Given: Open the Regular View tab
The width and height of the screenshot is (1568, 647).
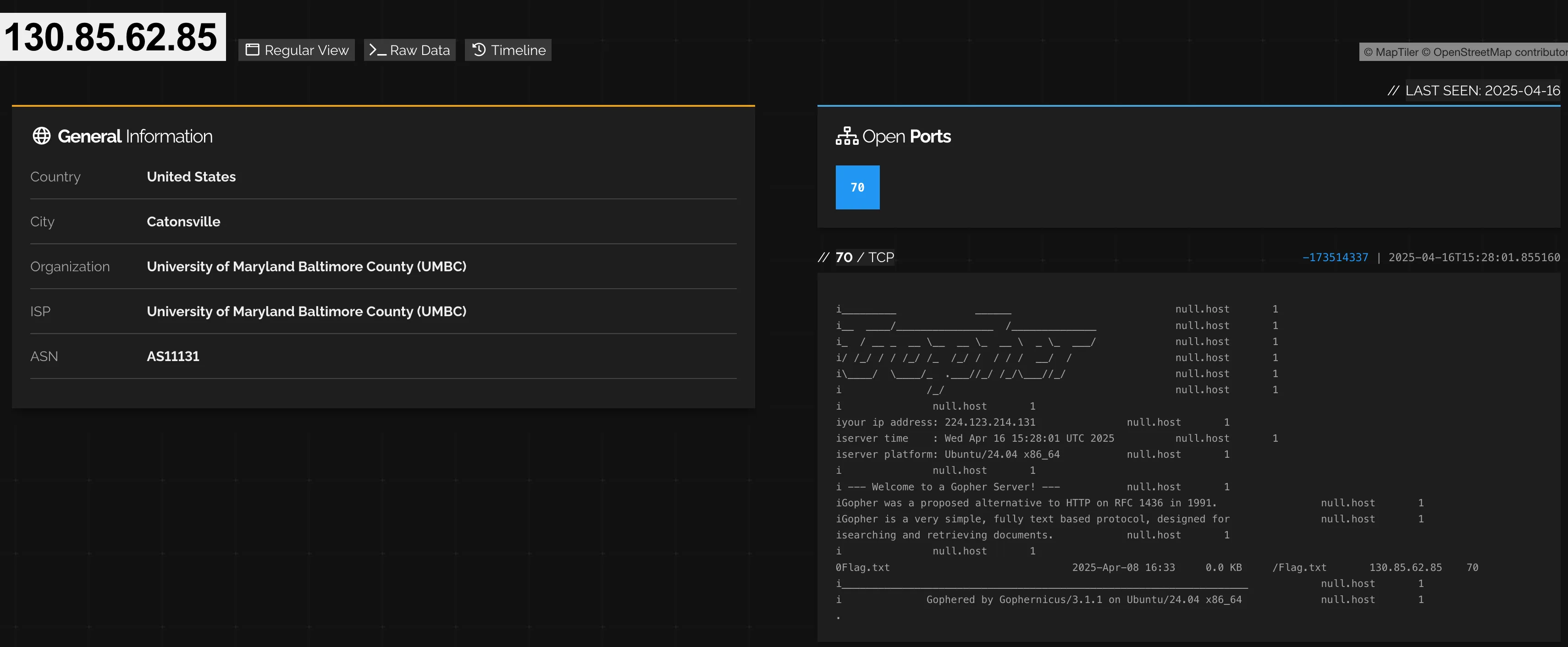Looking at the screenshot, I should coord(297,50).
